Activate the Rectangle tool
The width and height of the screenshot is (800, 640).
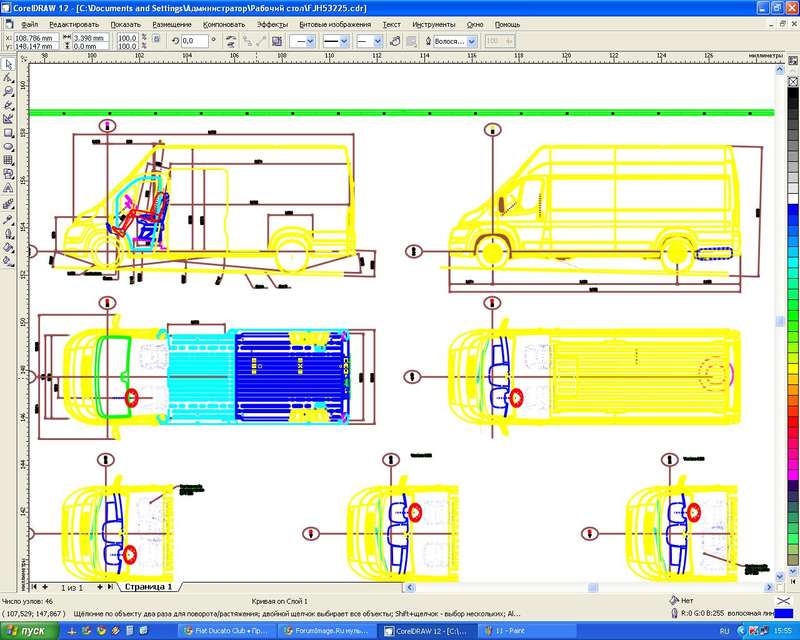pyautogui.click(x=8, y=133)
